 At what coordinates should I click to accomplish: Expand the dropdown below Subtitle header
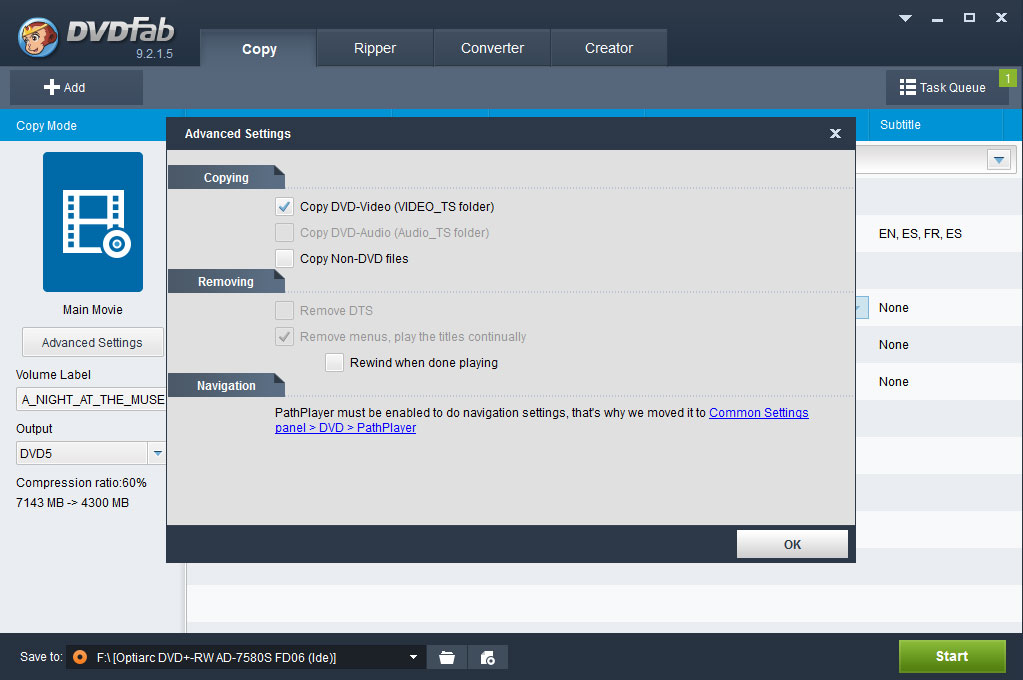tap(998, 160)
